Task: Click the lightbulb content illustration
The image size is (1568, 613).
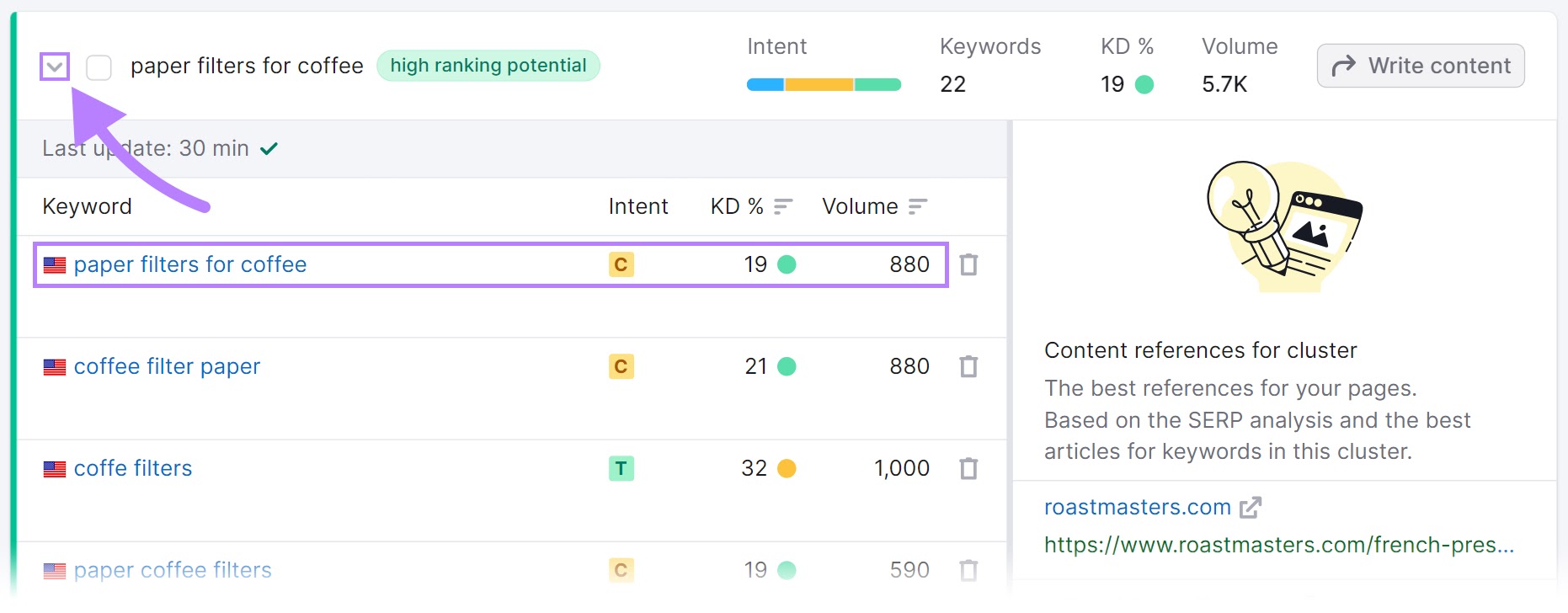Action: pos(1284,226)
